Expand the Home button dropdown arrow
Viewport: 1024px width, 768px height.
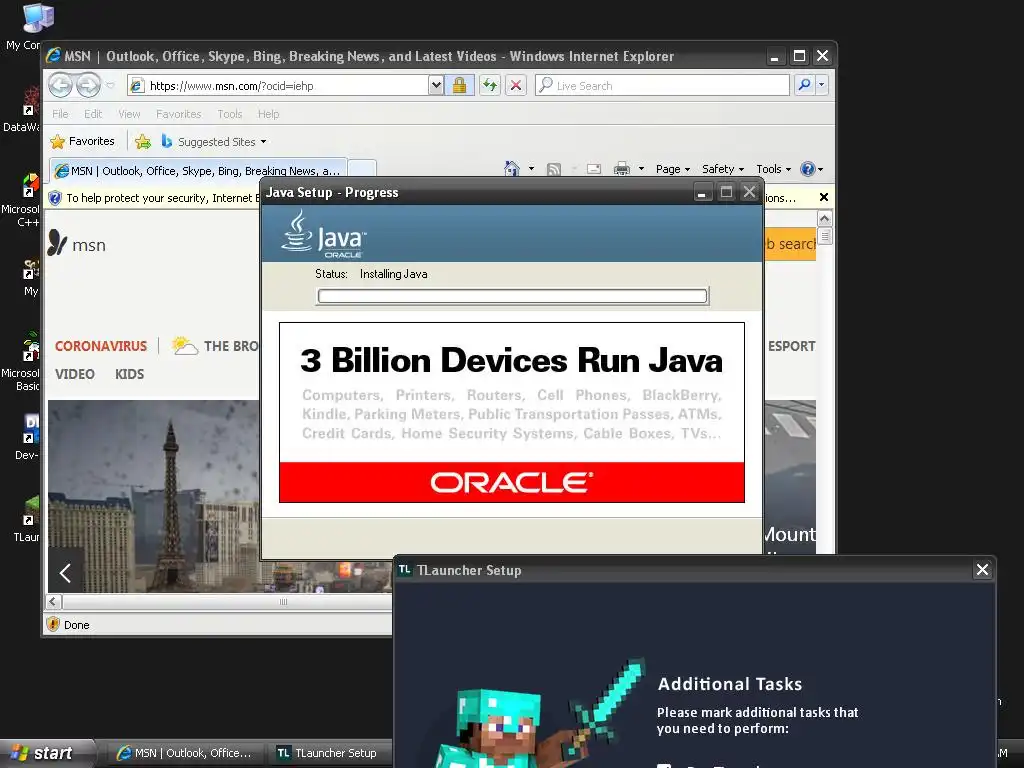click(x=531, y=169)
